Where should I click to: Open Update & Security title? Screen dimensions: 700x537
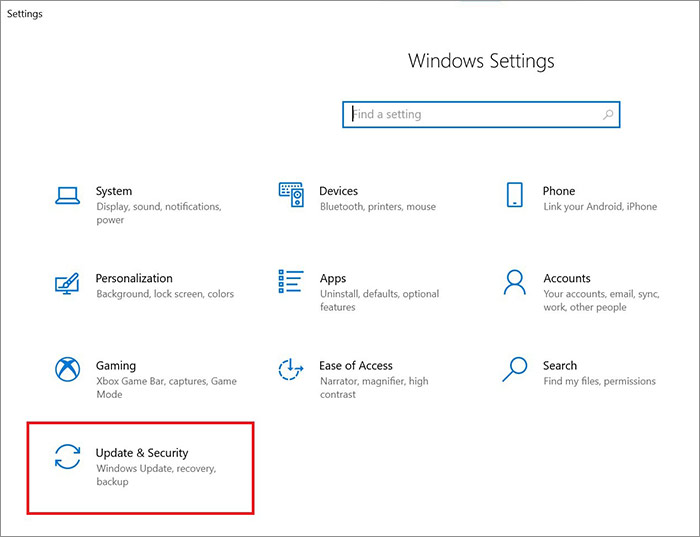(142, 453)
